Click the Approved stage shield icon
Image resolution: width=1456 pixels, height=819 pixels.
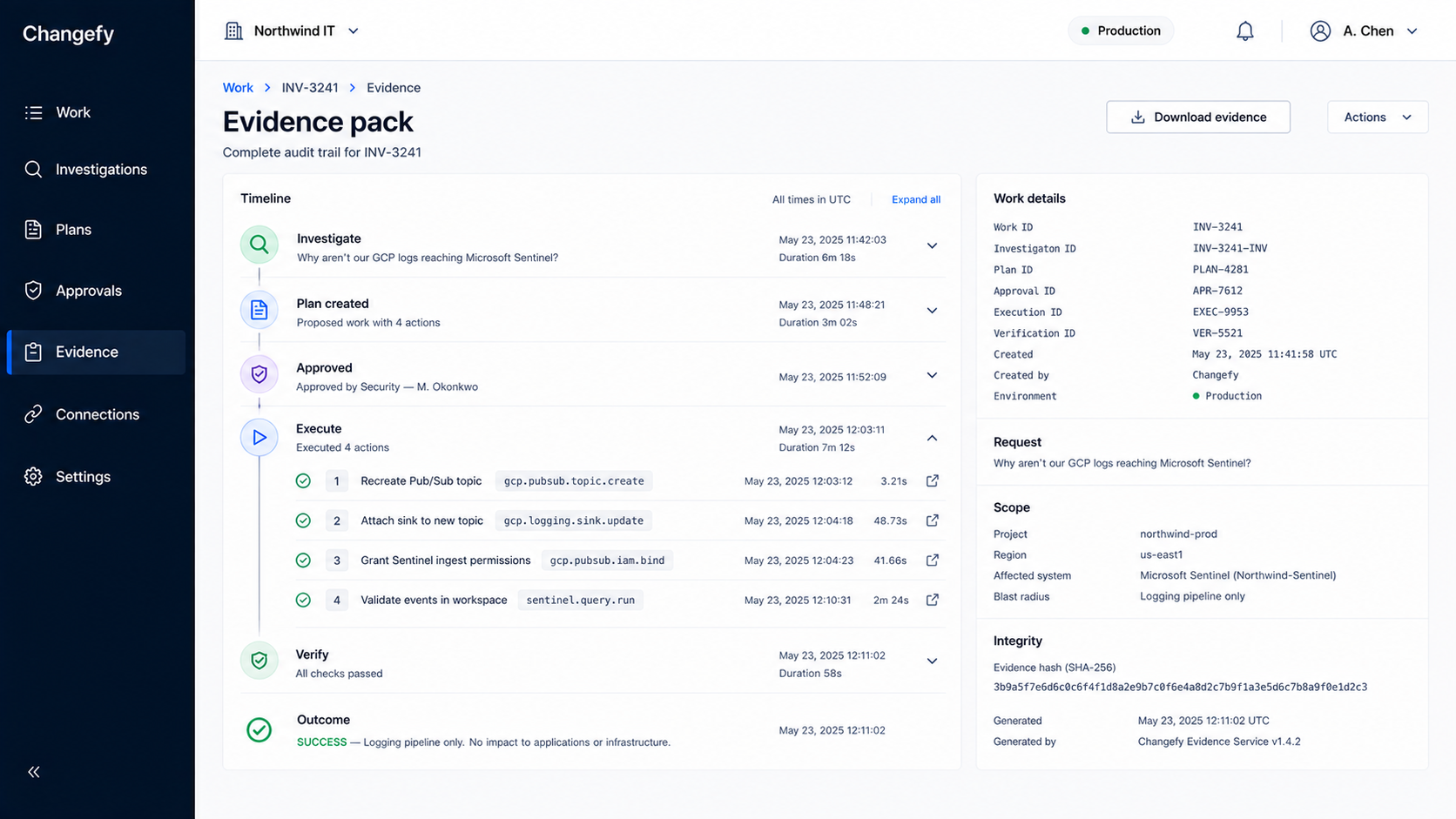click(260, 374)
